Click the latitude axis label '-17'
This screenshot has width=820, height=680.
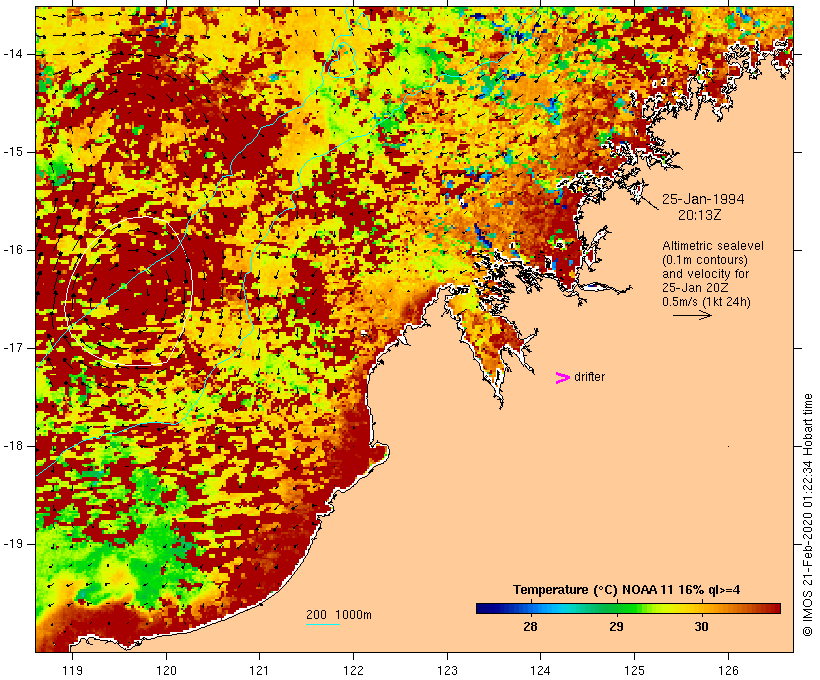coord(12,348)
